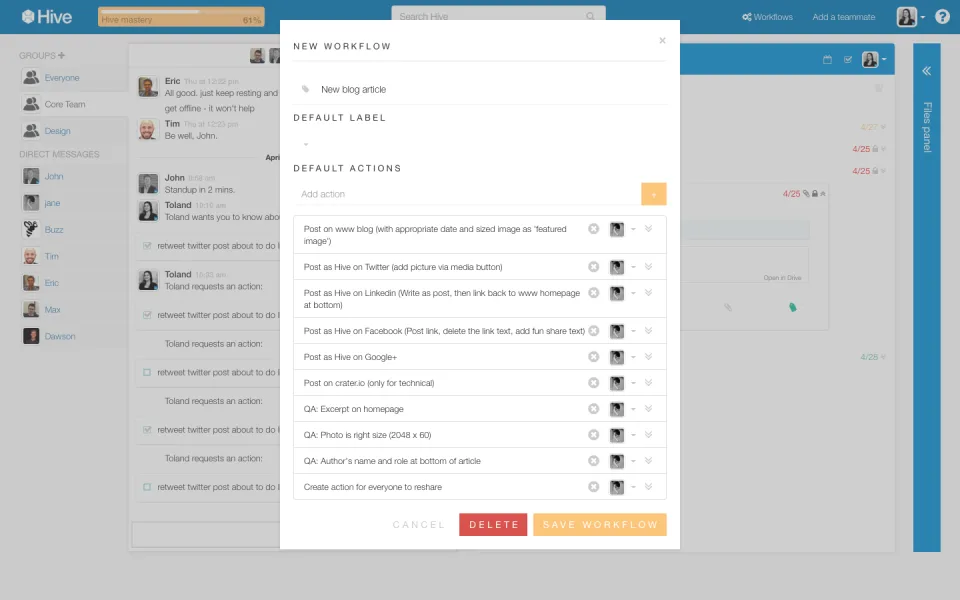Open the Design group
This screenshot has width=960, height=600.
click(x=58, y=131)
